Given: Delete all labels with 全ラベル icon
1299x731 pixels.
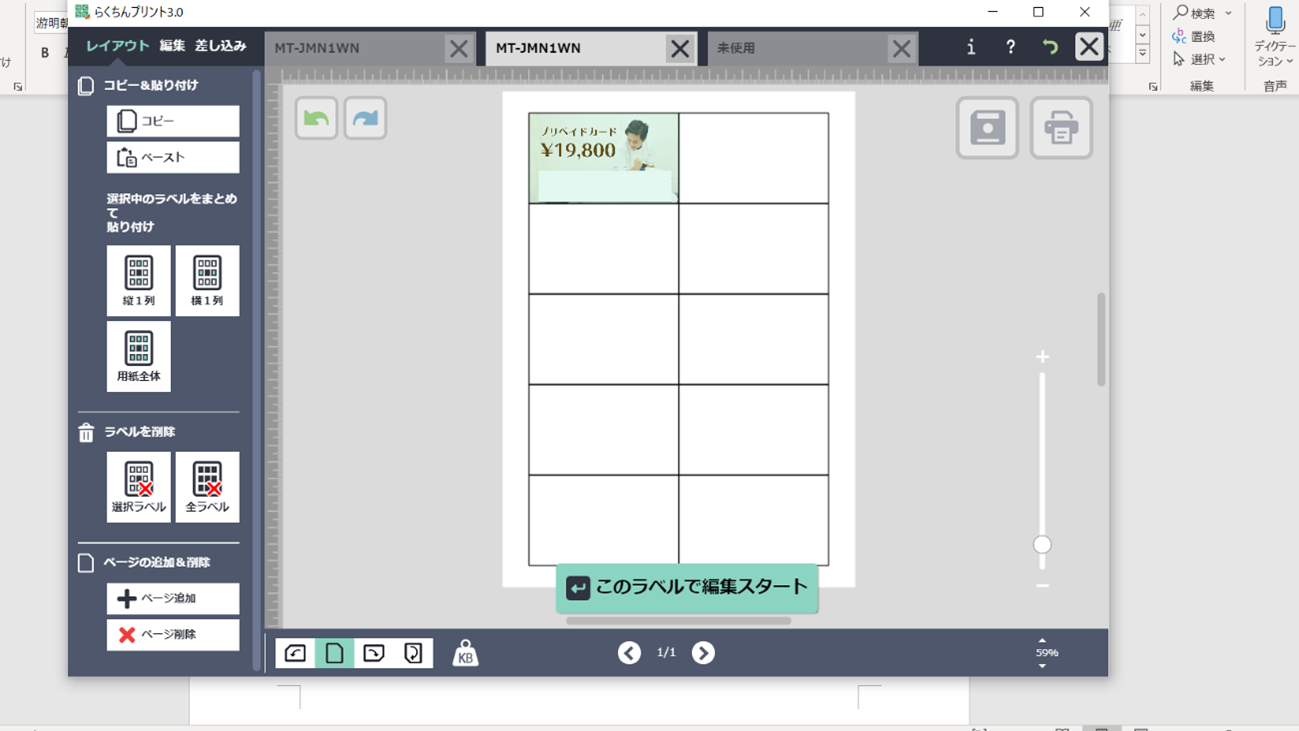Looking at the screenshot, I should pyautogui.click(x=207, y=487).
